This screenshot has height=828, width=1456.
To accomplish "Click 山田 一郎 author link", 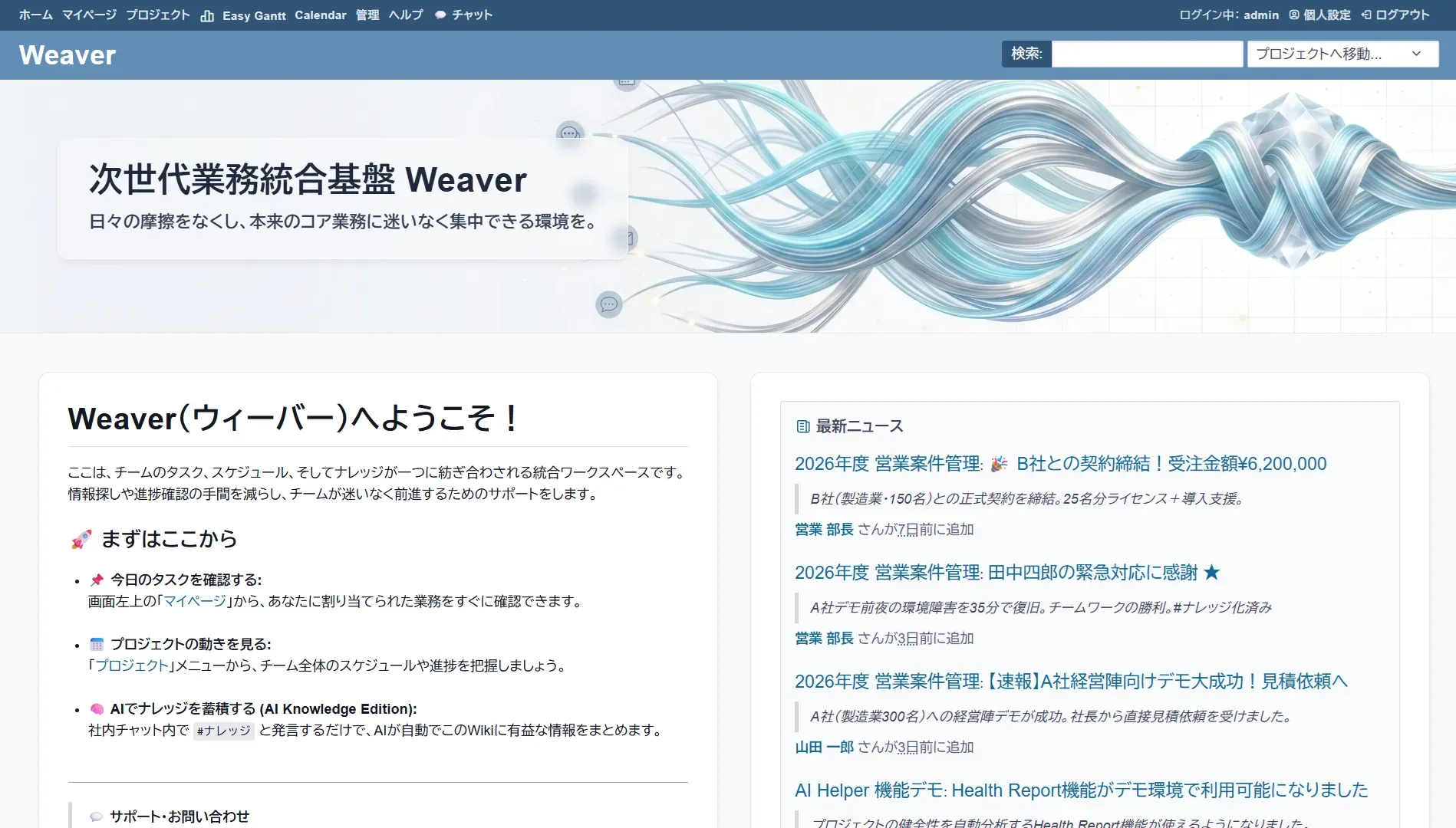I will tap(824, 747).
